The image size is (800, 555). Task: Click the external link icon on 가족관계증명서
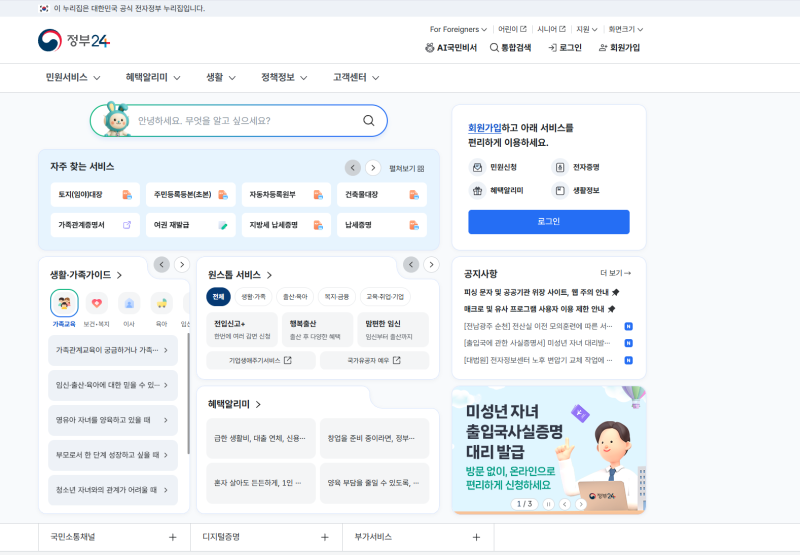(127, 224)
